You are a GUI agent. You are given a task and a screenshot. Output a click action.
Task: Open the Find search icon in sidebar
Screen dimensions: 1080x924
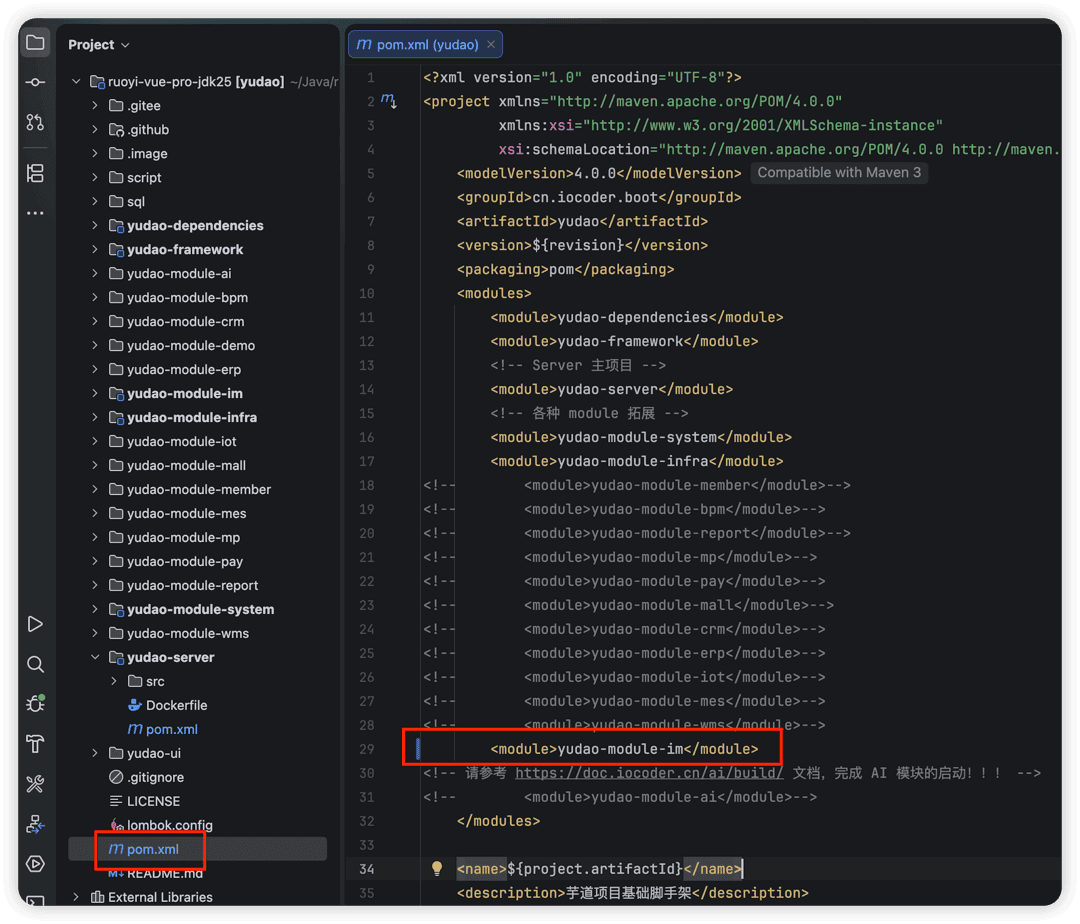[35, 664]
